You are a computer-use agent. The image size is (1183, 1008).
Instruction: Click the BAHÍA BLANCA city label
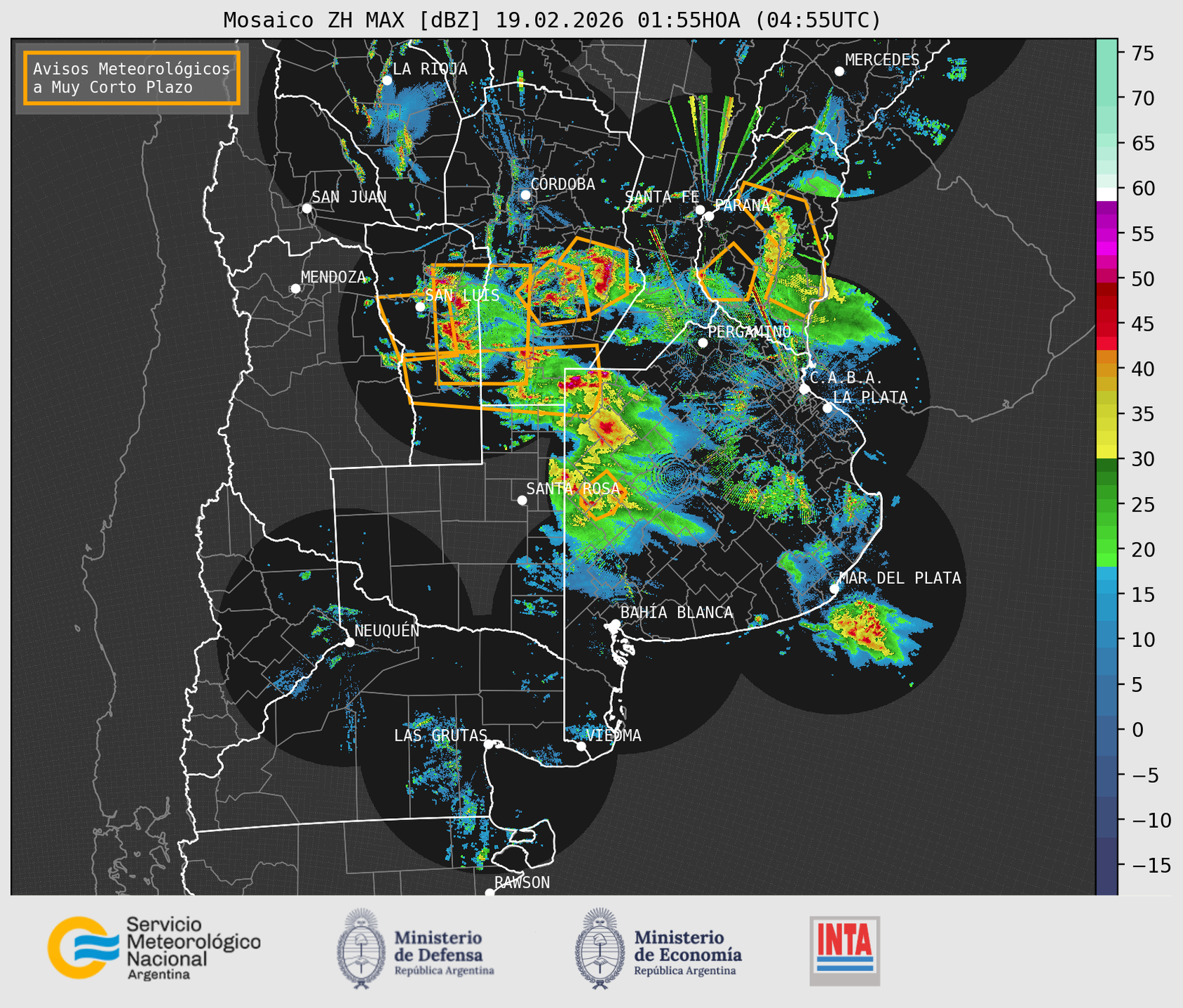(677, 612)
